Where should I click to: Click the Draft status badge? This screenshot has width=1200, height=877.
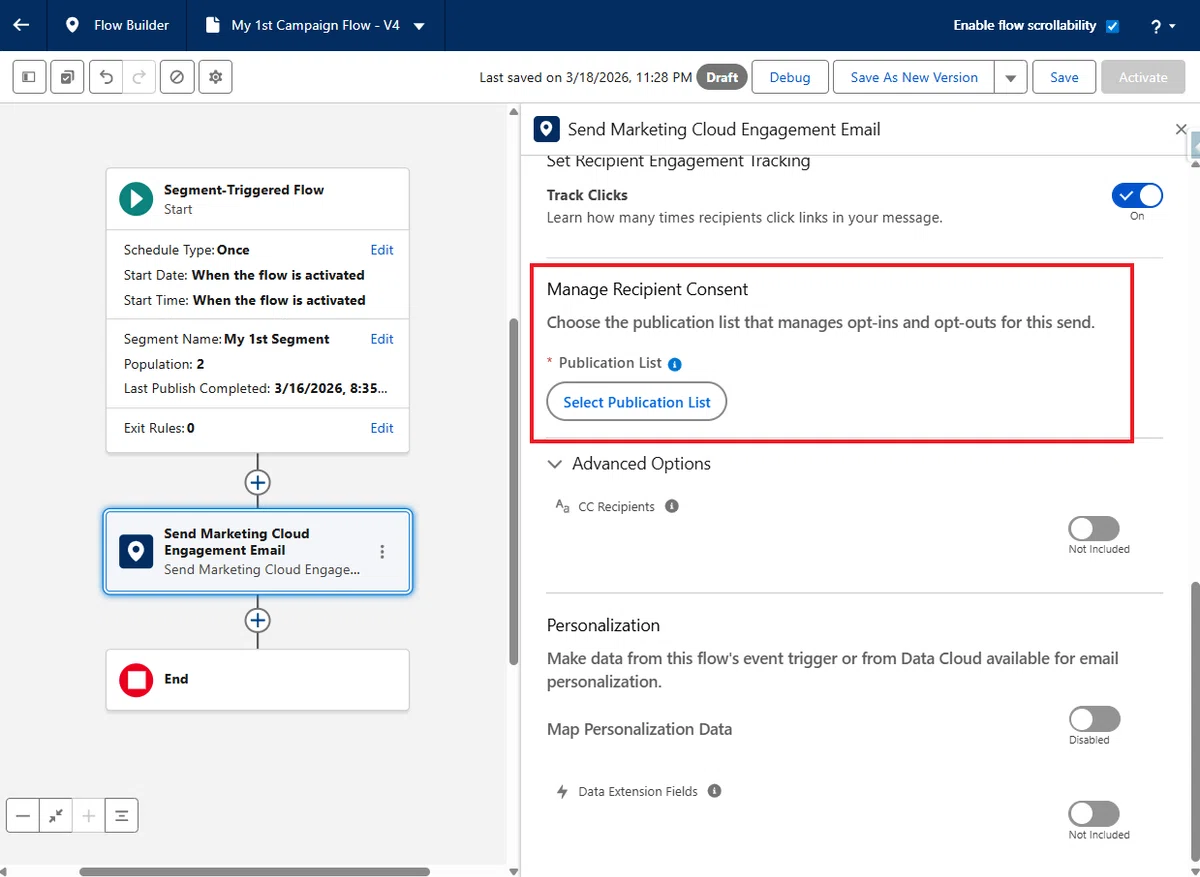point(722,77)
